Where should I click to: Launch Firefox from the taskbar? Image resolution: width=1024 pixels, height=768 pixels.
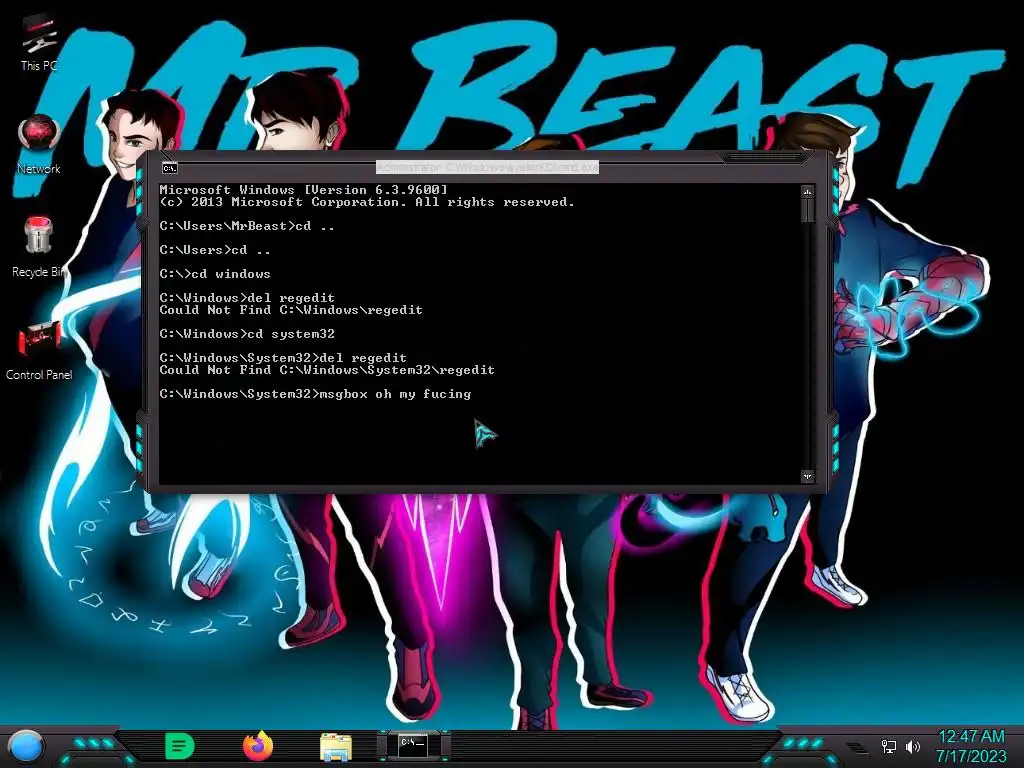(x=258, y=746)
